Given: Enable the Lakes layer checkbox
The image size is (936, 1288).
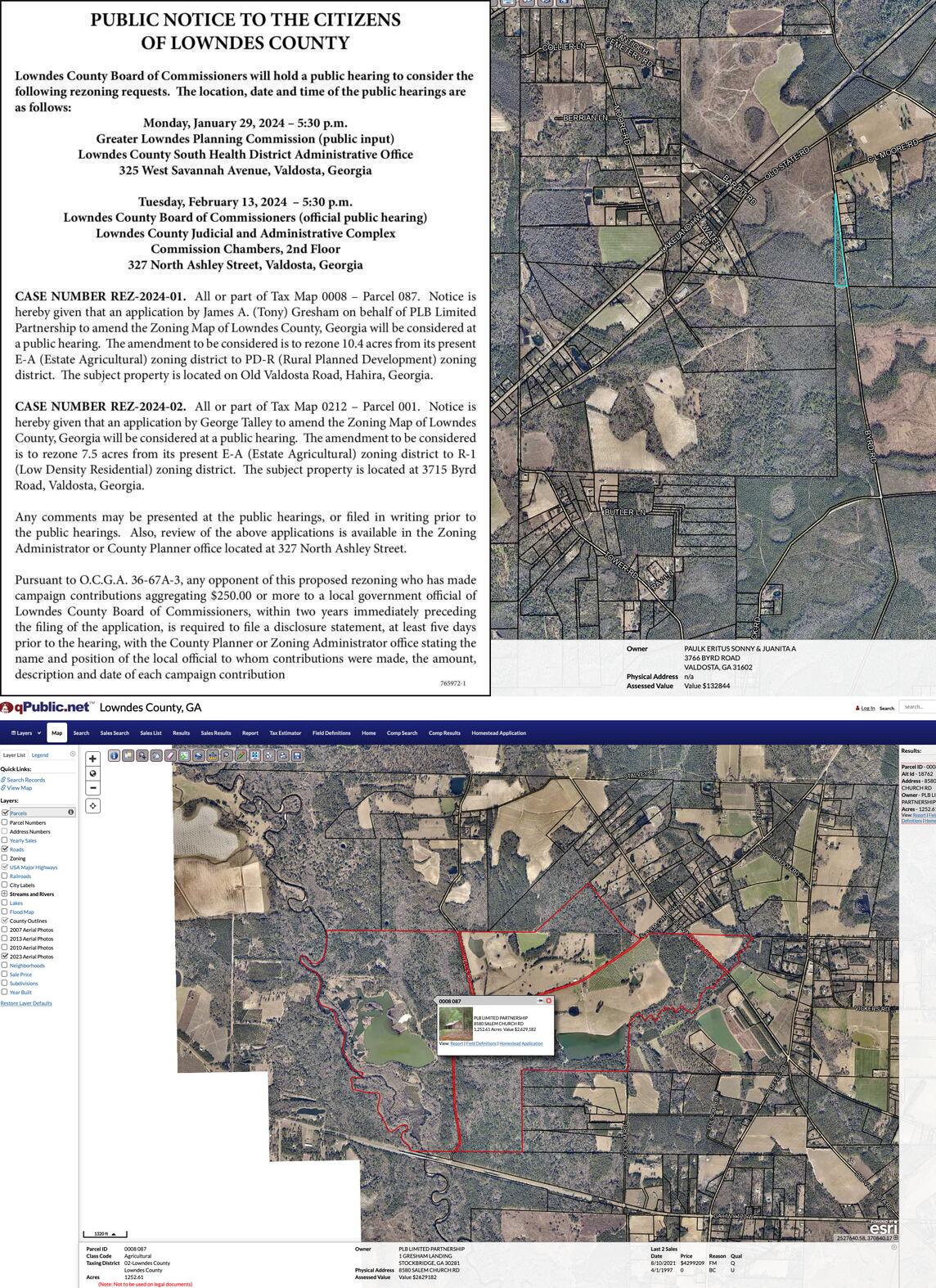Looking at the screenshot, I should point(5,903).
